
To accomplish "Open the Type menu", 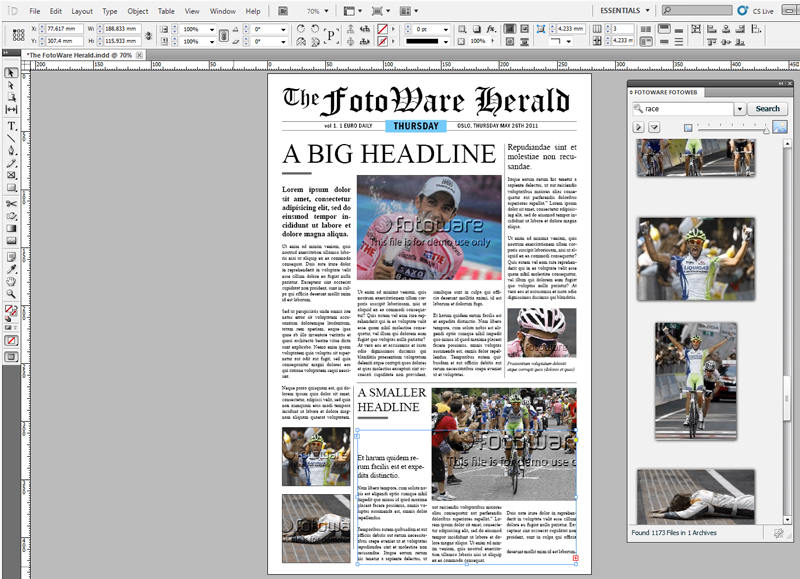I will tap(110, 11).
